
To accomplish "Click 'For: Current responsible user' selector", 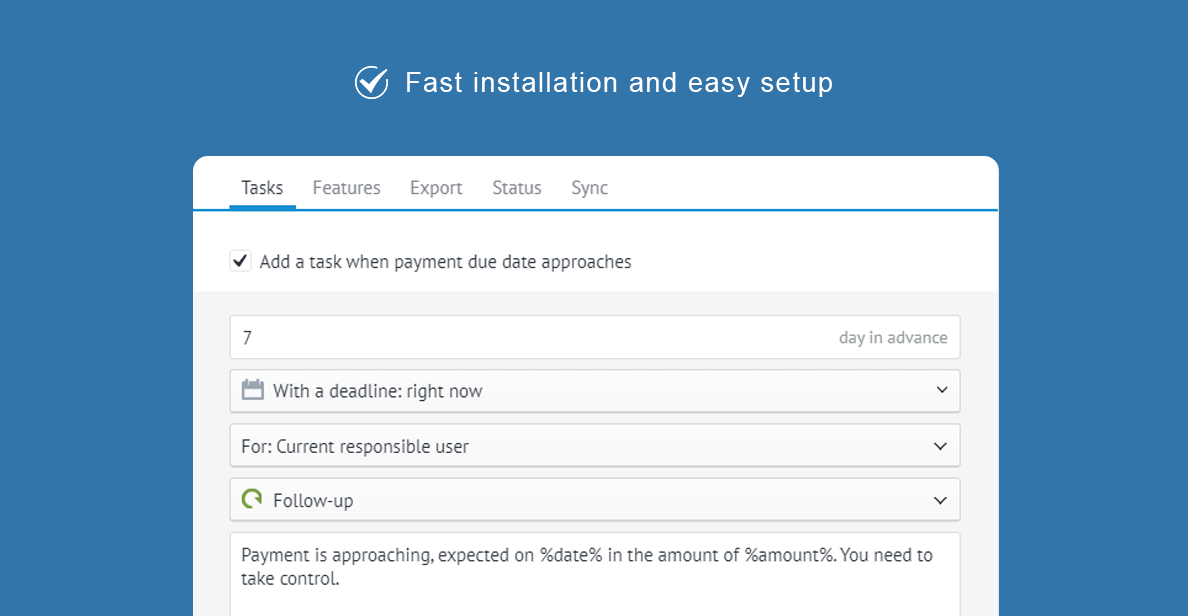I will click(x=355, y=446).
